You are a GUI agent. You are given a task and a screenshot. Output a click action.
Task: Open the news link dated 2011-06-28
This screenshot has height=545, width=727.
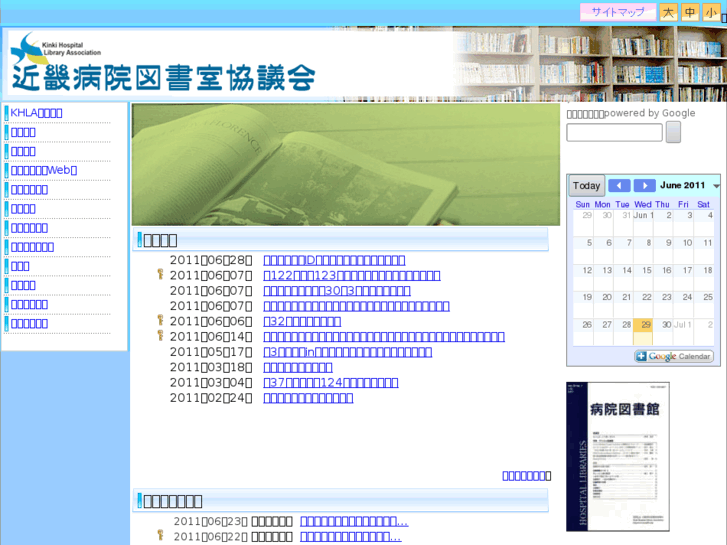[334, 260]
